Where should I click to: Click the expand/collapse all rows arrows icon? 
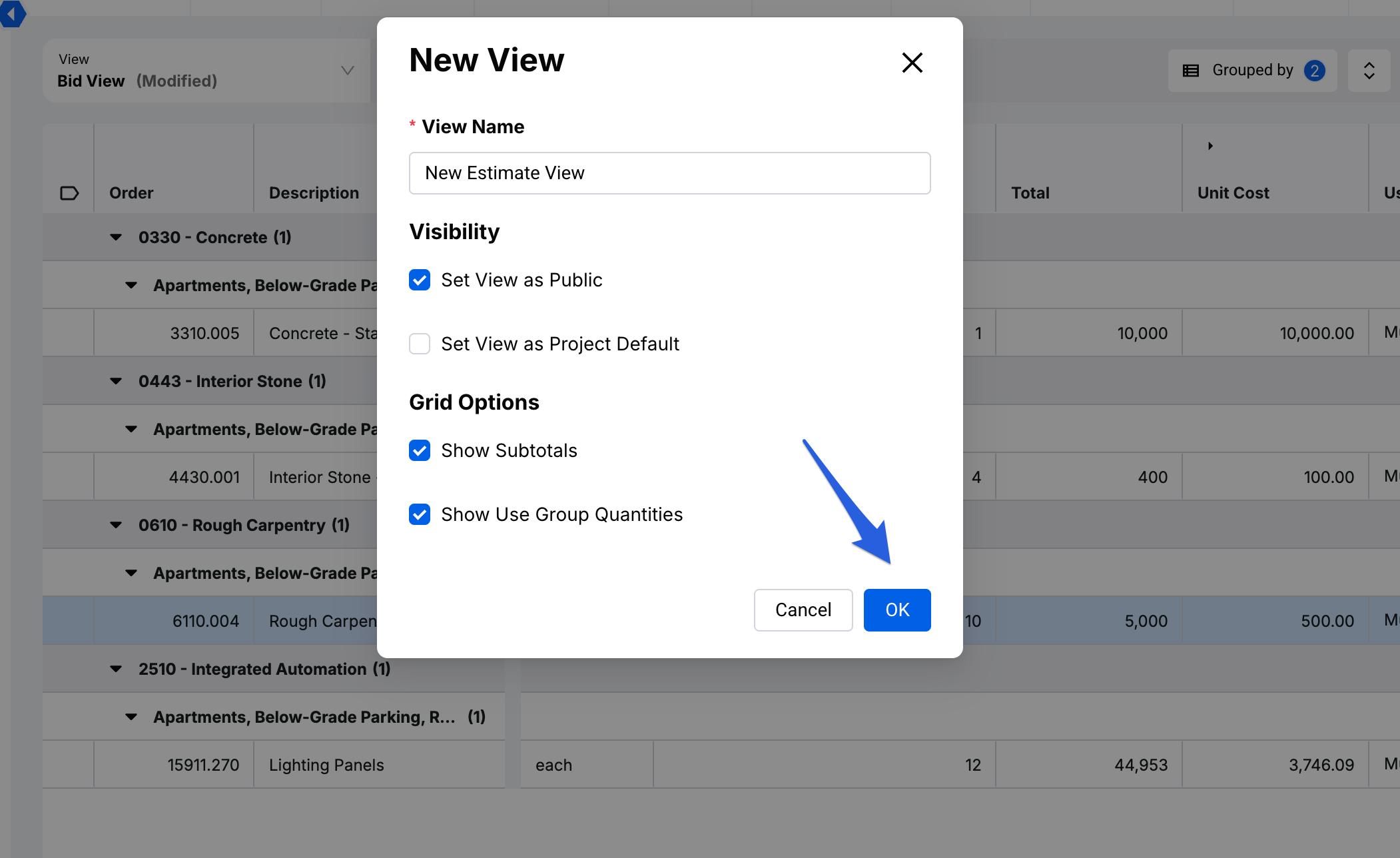(1369, 71)
